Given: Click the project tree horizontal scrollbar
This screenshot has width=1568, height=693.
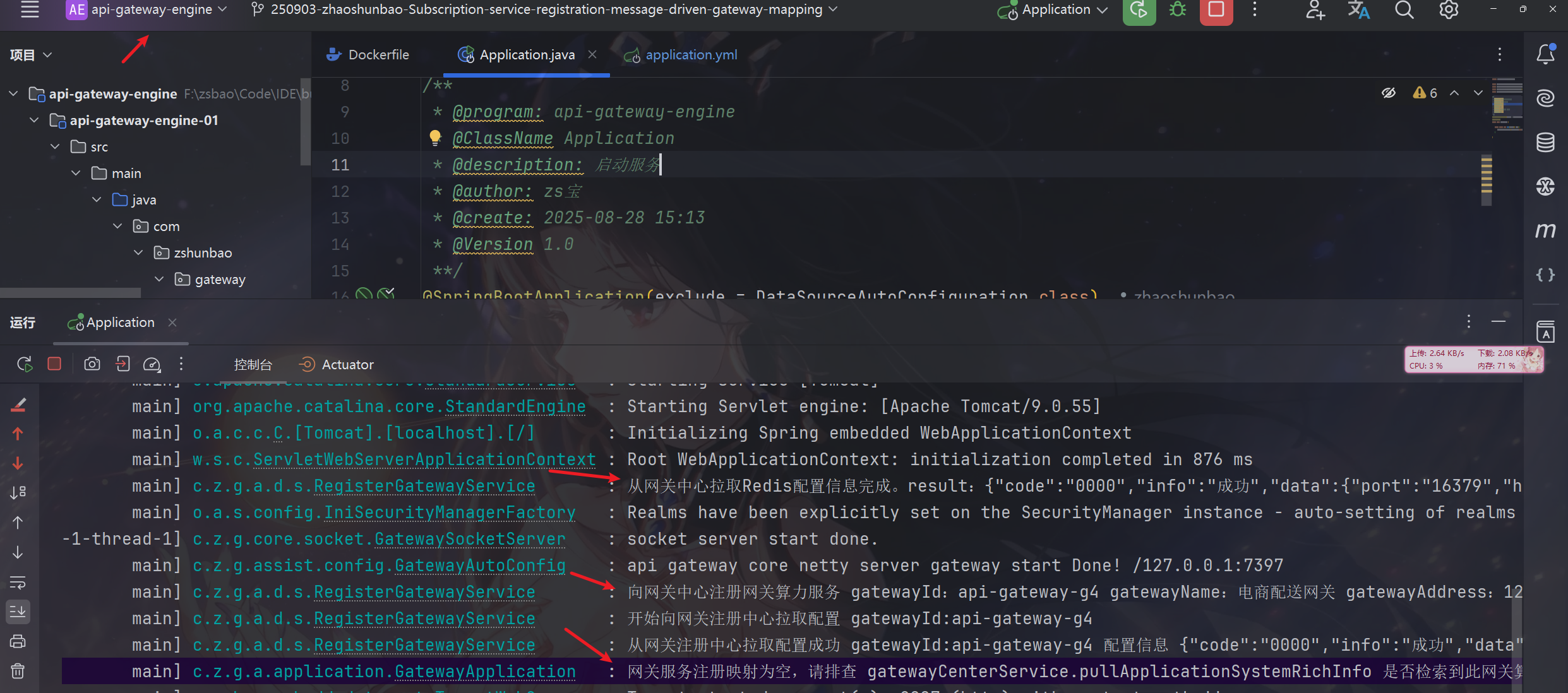Looking at the screenshot, I should coord(70,293).
